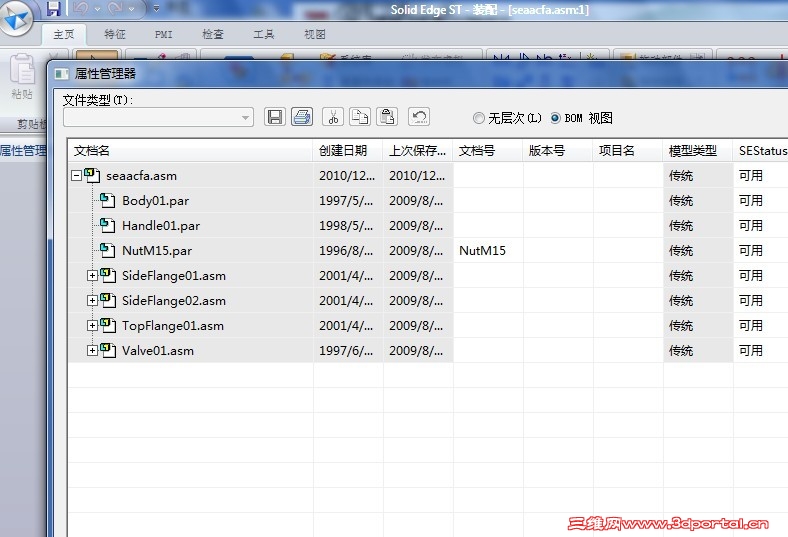
Task: Expand the TopFlange01.asm node
Action: click(92, 326)
